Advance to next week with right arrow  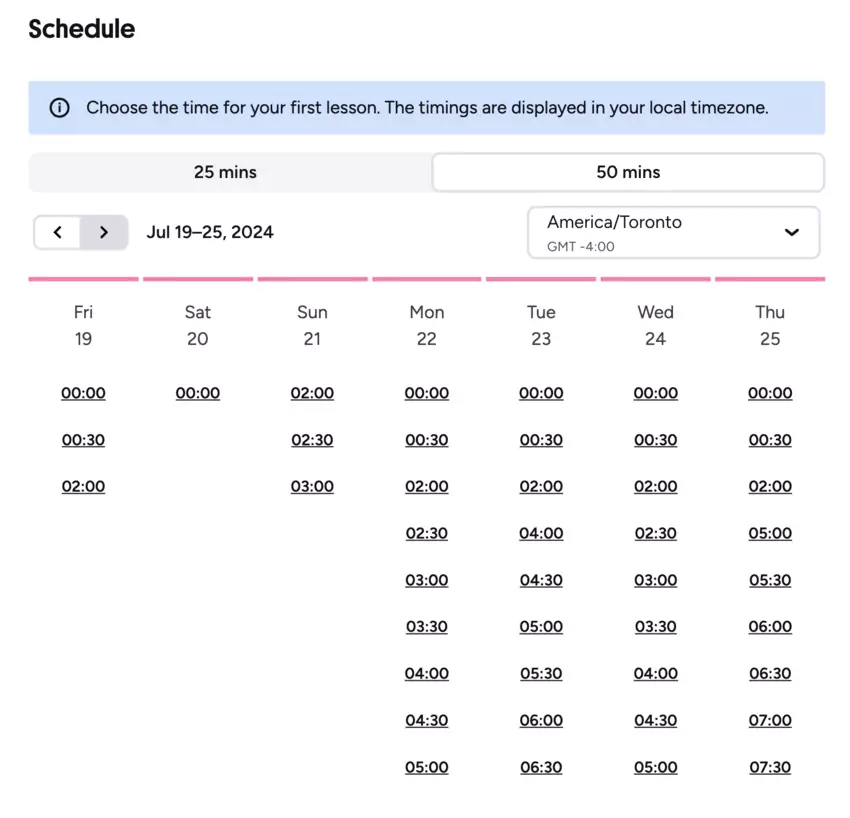pos(104,232)
